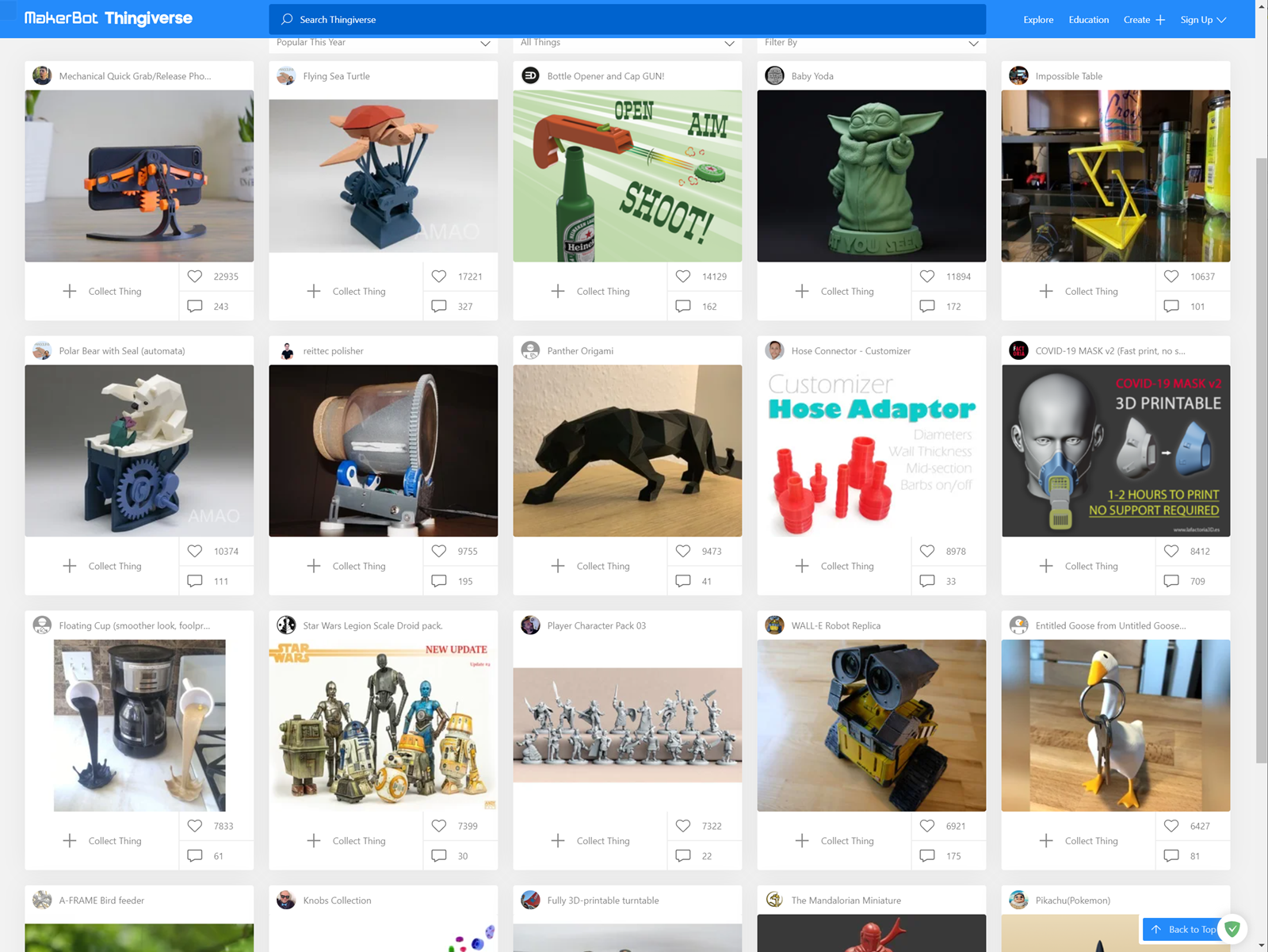1268x952 pixels.
Task: Click the page vertical scrollbar thumb
Action: (x=1261, y=460)
